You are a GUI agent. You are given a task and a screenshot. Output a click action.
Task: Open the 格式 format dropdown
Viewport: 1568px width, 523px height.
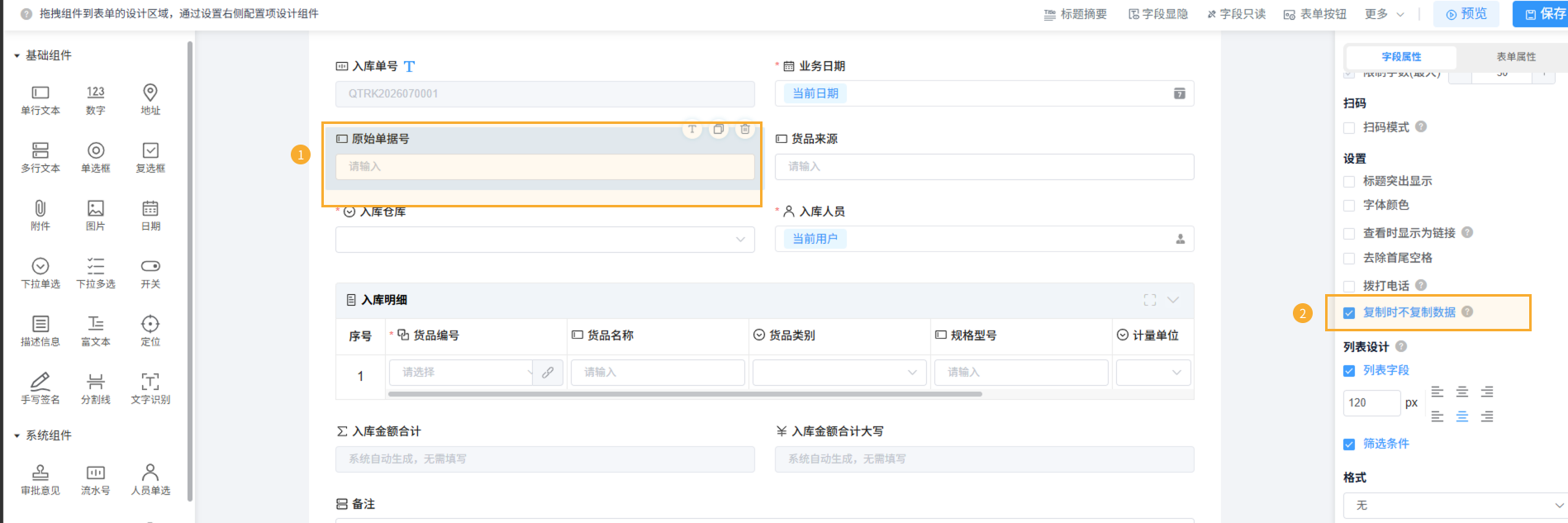click(1456, 505)
